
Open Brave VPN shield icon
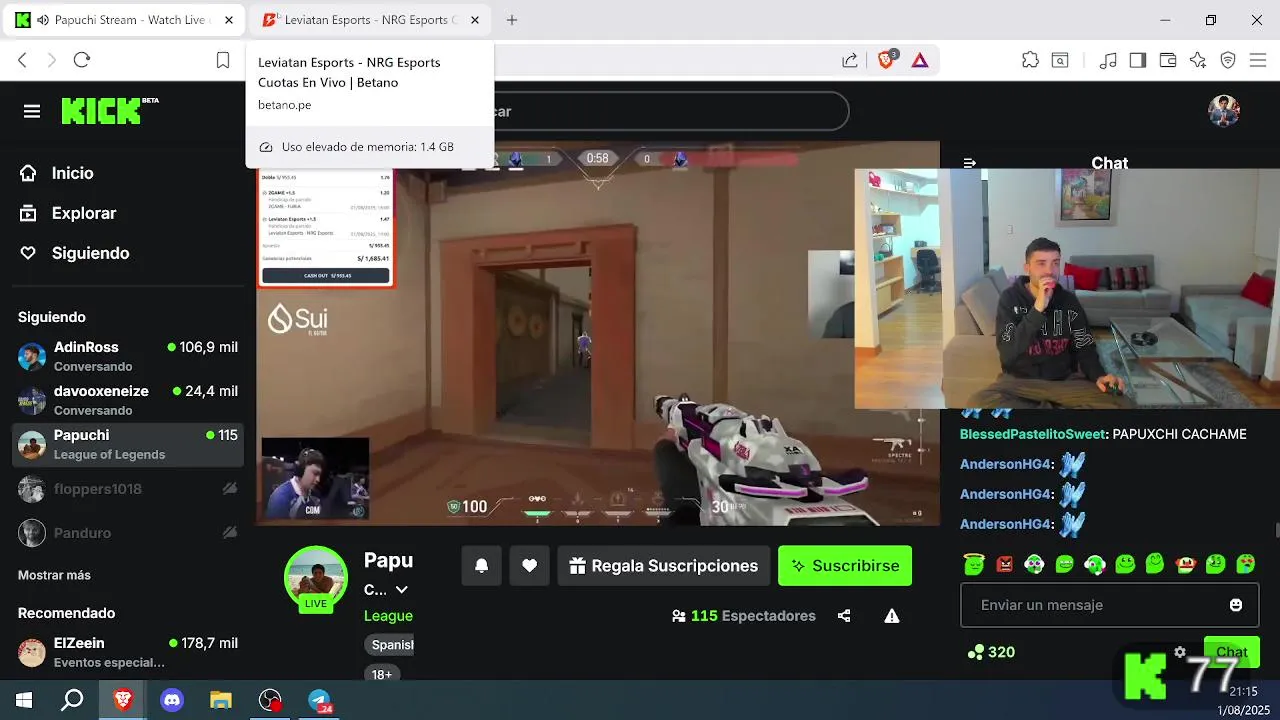pos(1228,61)
